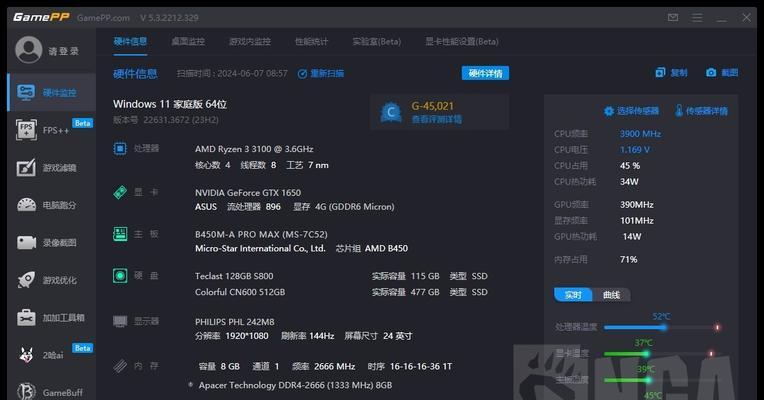Image resolution: width=764 pixels, height=400 pixels.
Task: Click the 处理器 CPU chip icon
Action: [120, 149]
